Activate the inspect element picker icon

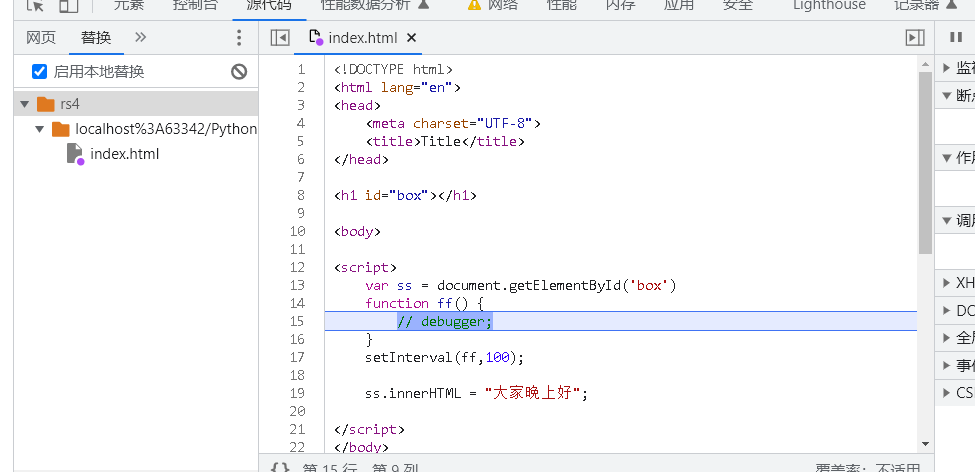coord(37,5)
